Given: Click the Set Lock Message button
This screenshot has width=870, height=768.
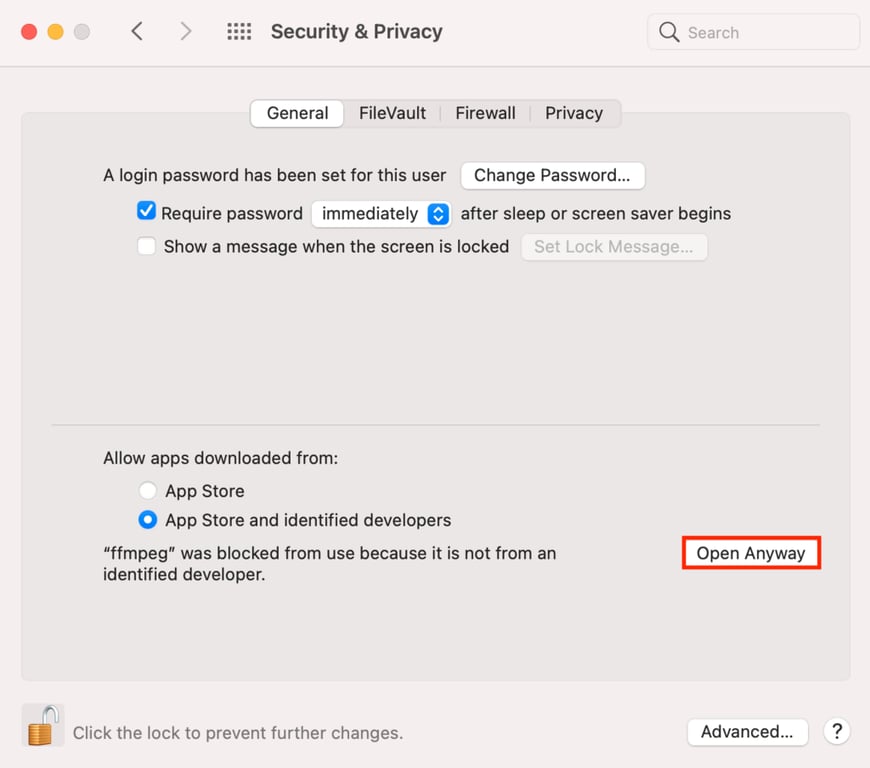Looking at the screenshot, I should [x=614, y=246].
